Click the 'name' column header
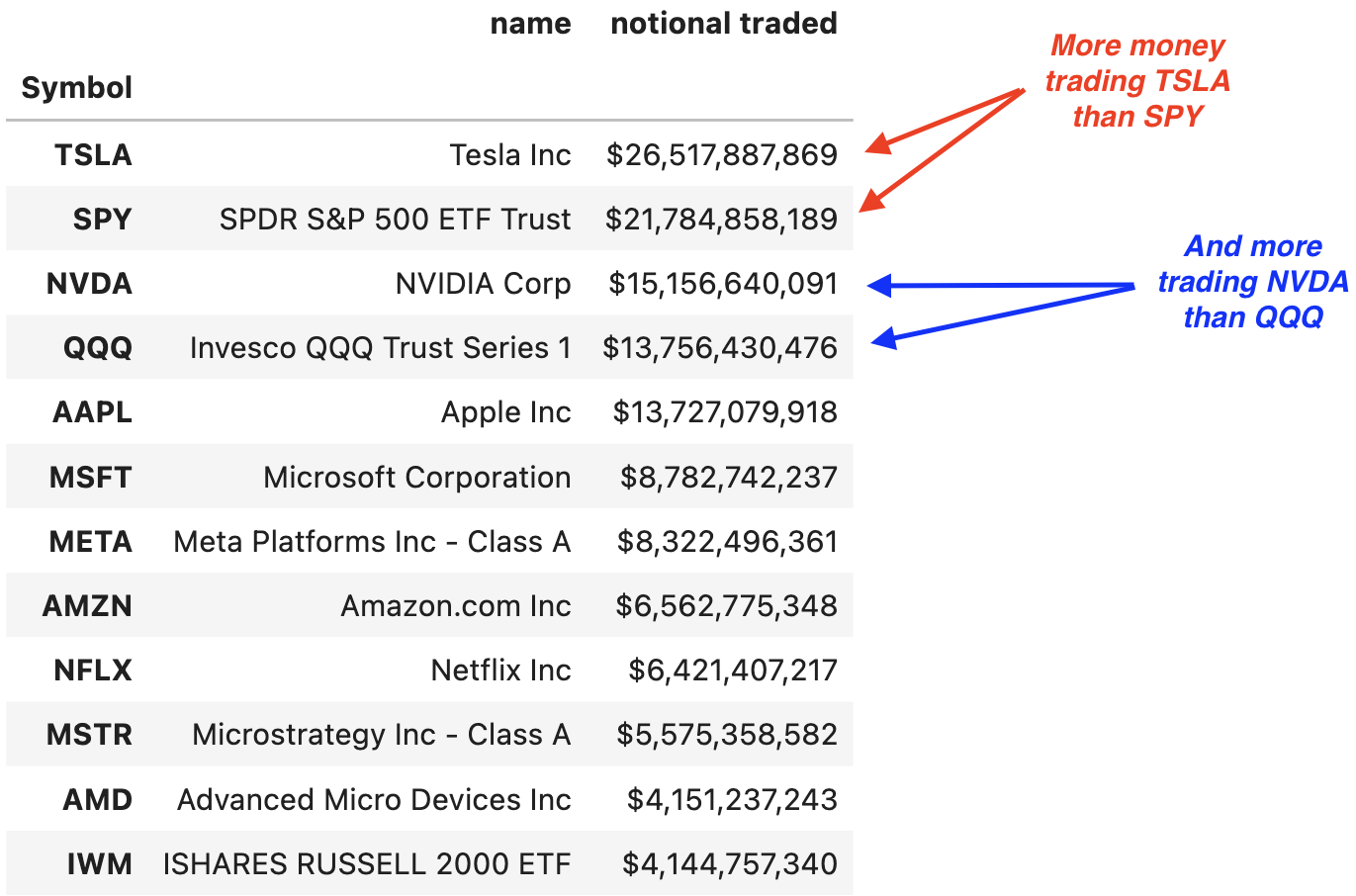 (x=530, y=24)
